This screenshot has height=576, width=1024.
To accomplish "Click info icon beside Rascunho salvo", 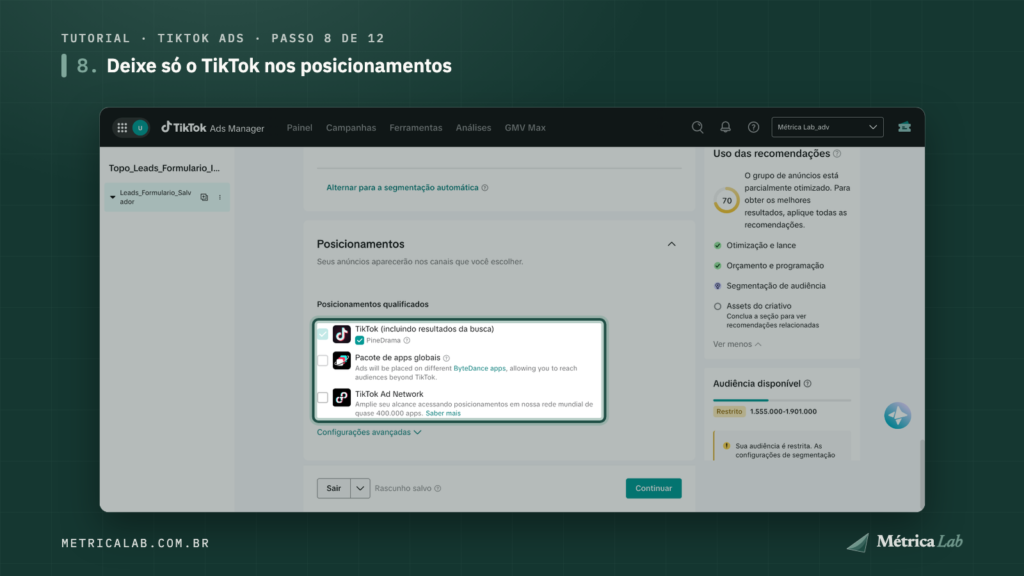I will (438, 488).
